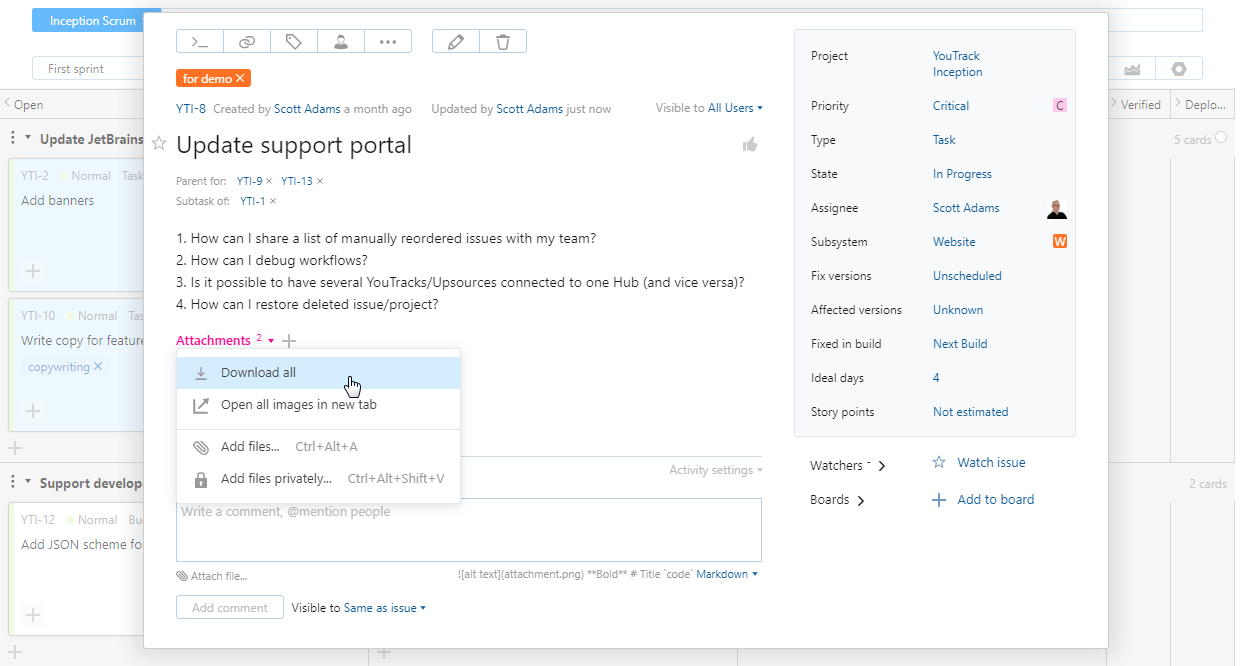Click the pencil edit issue icon
Viewport: 1252px width, 666px height.
(x=456, y=42)
